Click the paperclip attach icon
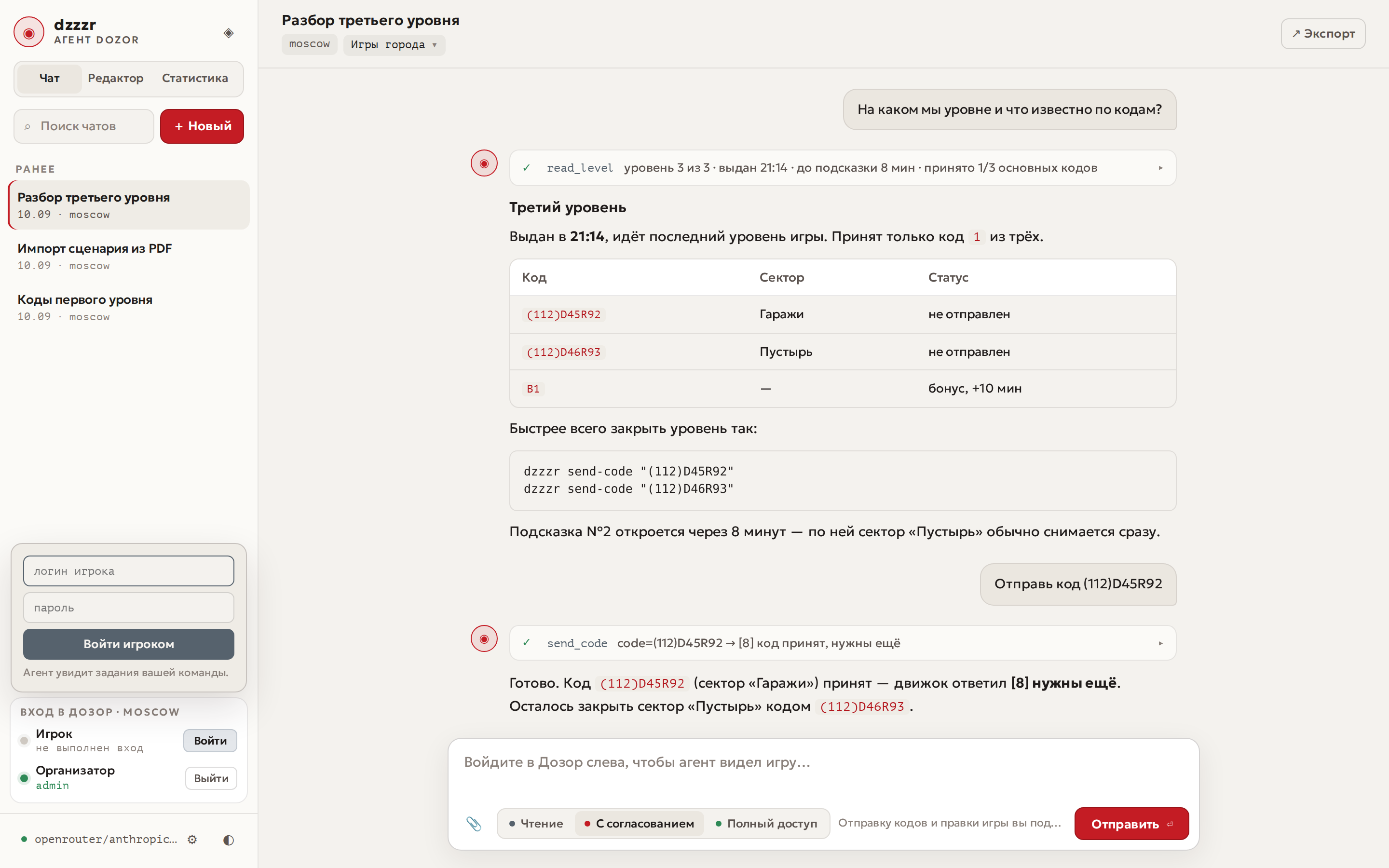1389x868 pixels. pos(474,823)
